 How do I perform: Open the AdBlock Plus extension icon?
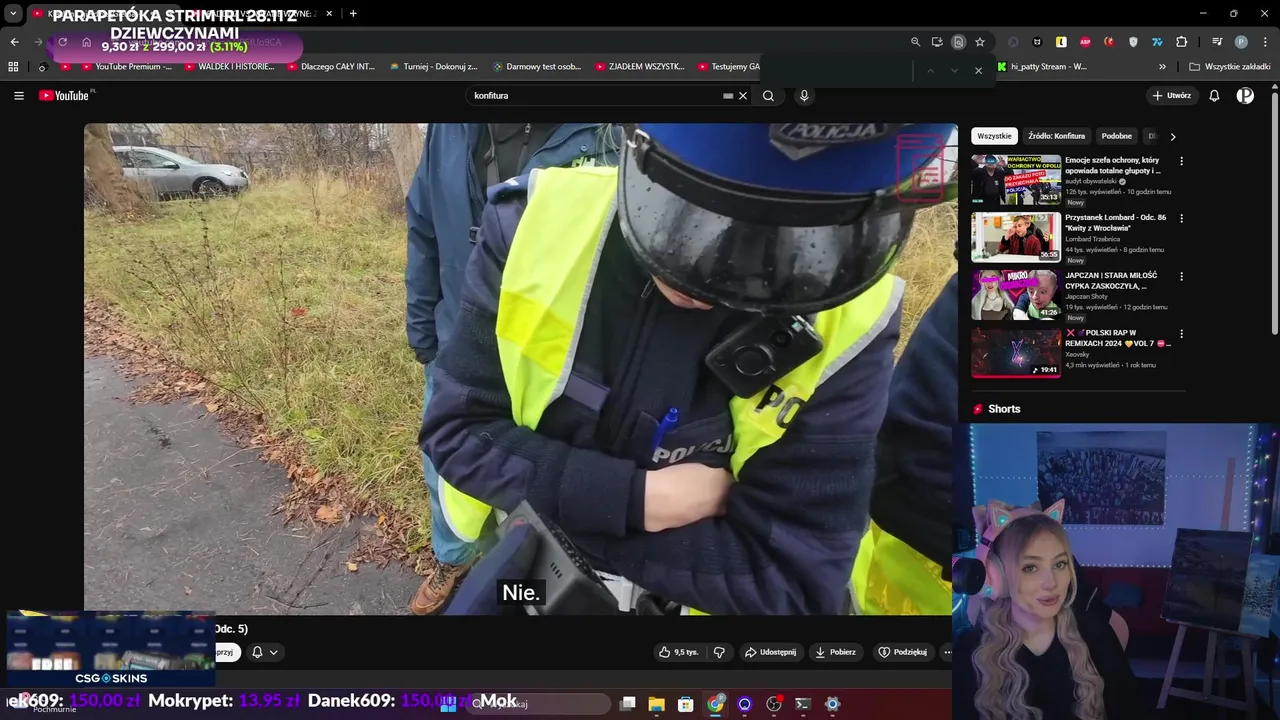[1085, 42]
